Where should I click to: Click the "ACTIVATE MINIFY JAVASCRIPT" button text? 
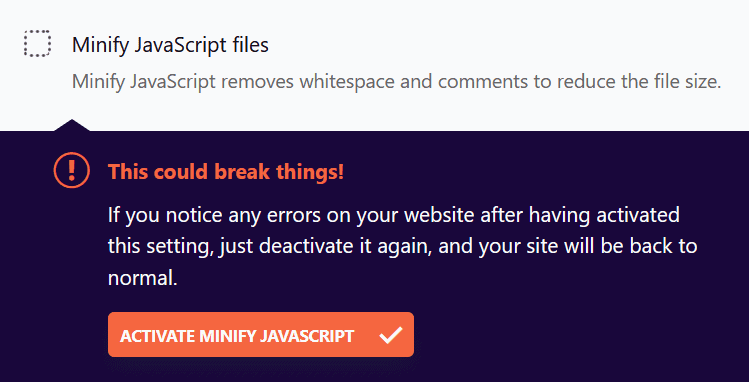point(237,336)
